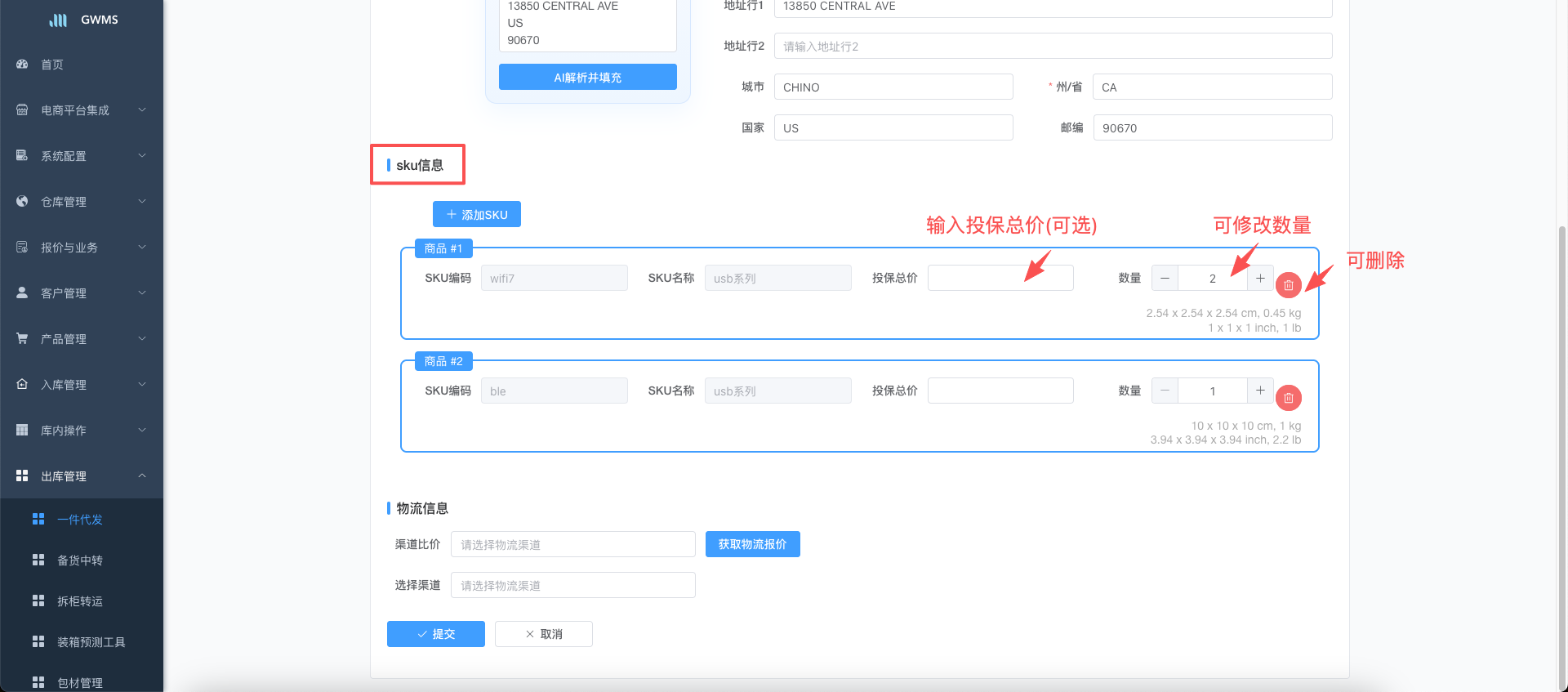Click the 仓库管理 globe icon

pyautogui.click(x=22, y=201)
